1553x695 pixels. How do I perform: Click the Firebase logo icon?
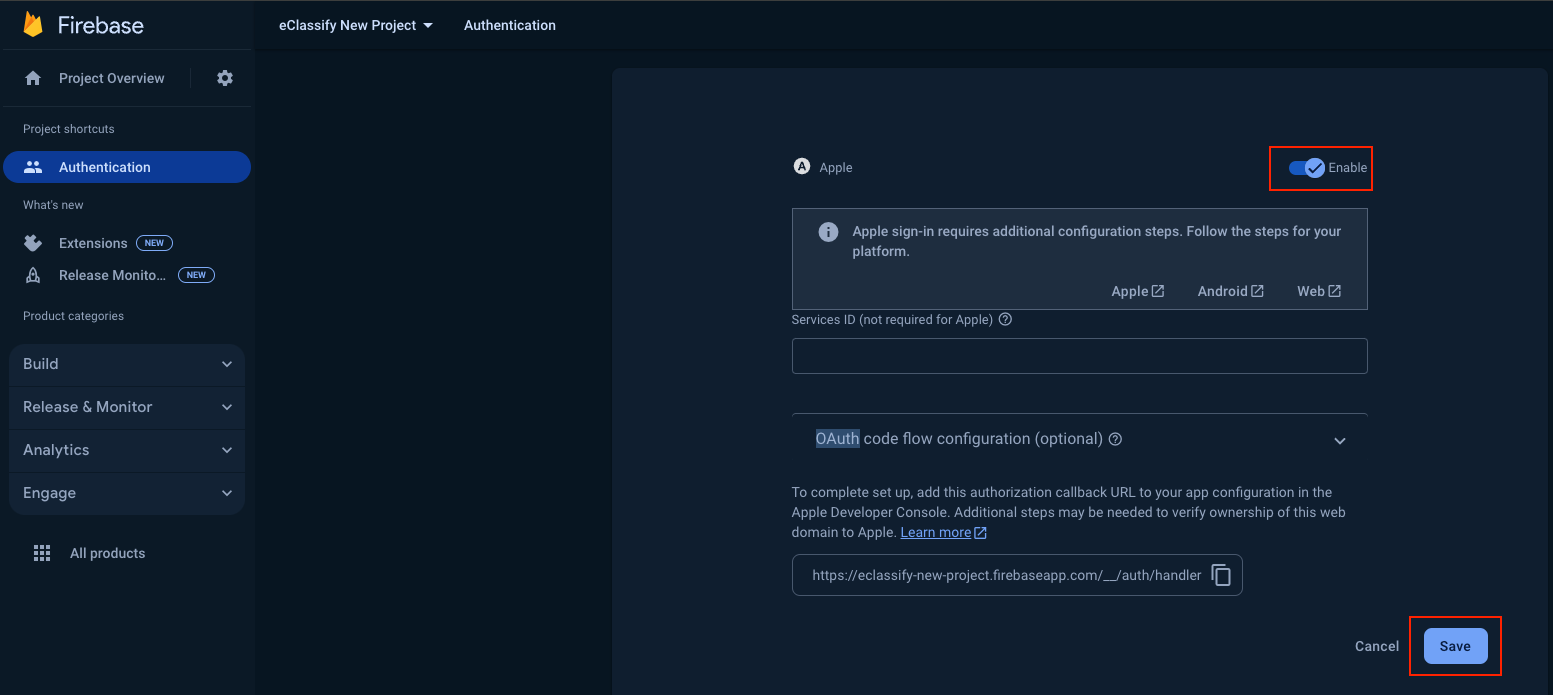pyautogui.click(x=33, y=25)
